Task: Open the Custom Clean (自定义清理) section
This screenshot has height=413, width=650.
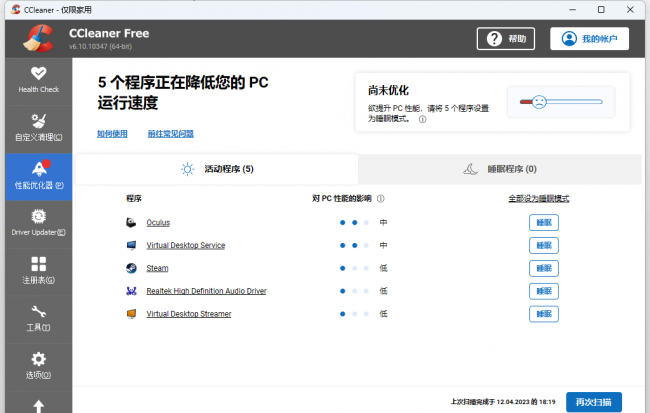Action: click(39, 129)
